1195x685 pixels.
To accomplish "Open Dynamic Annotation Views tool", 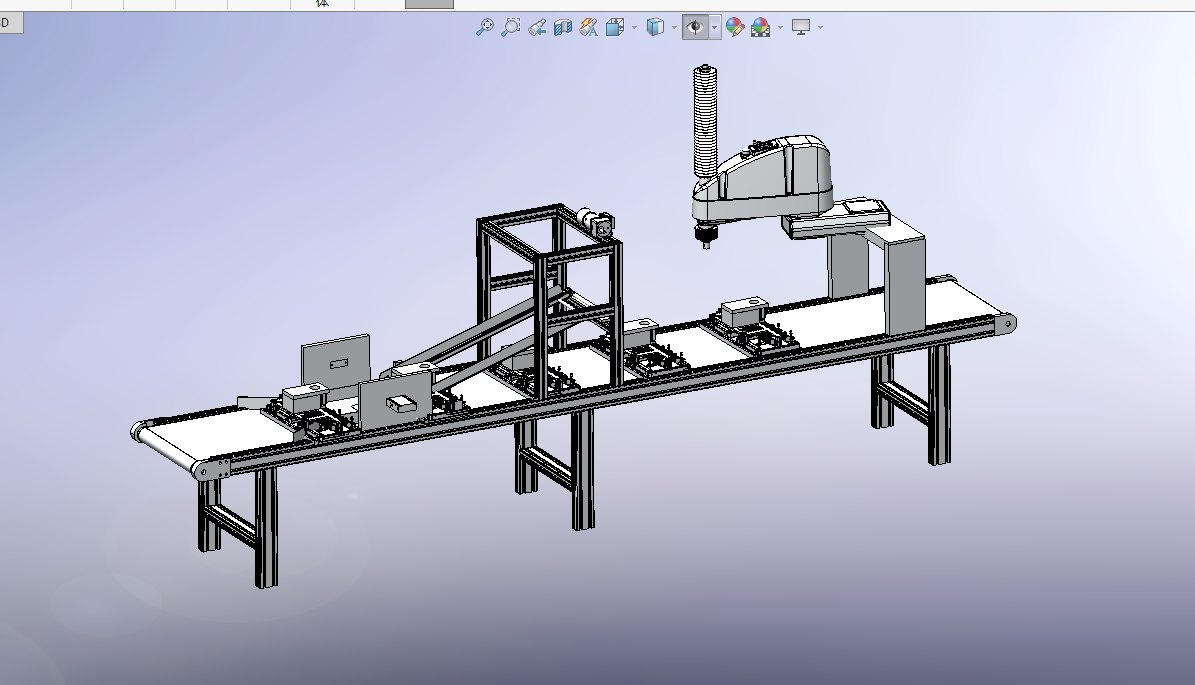I will coord(588,28).
